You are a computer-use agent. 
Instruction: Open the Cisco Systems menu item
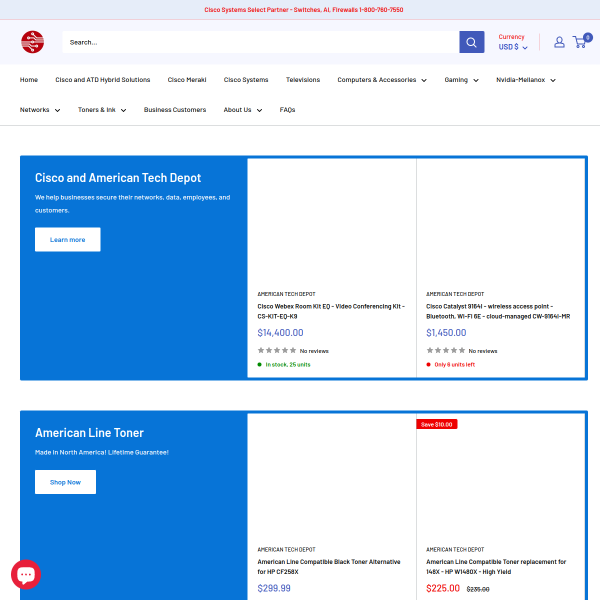pyautogui.click(x=246, y=80)
